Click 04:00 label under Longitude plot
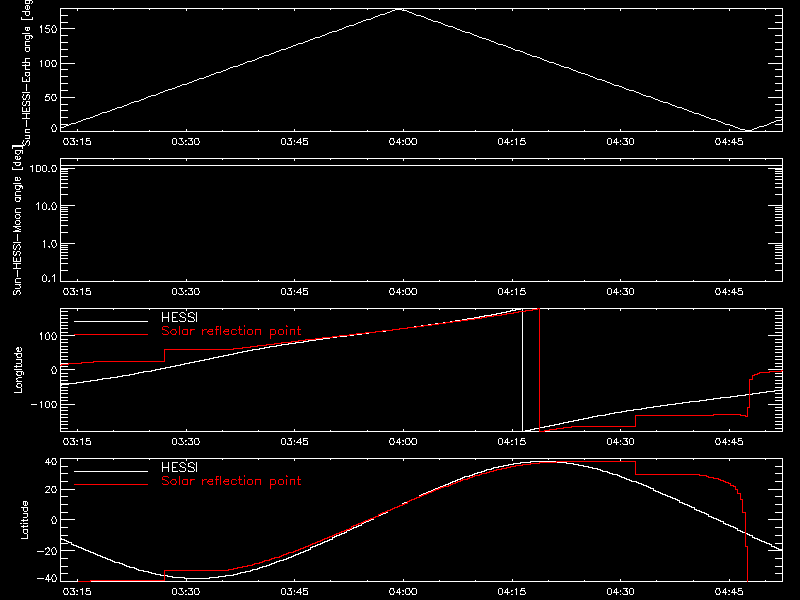The image size is (800, 600). pyautogui.click(x=403, y=441)
